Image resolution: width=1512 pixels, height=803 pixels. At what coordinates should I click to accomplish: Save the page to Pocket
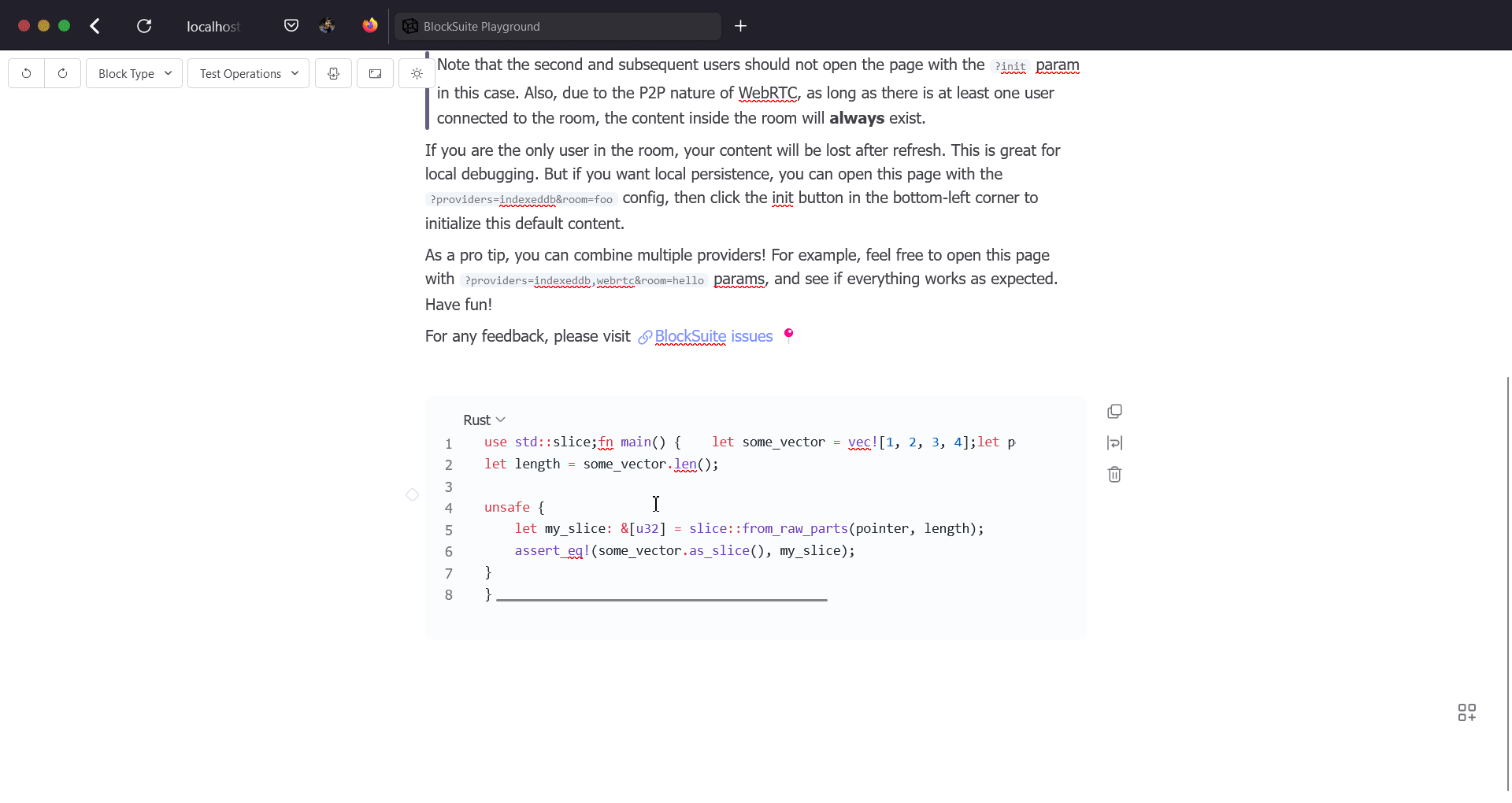point(291,25)
